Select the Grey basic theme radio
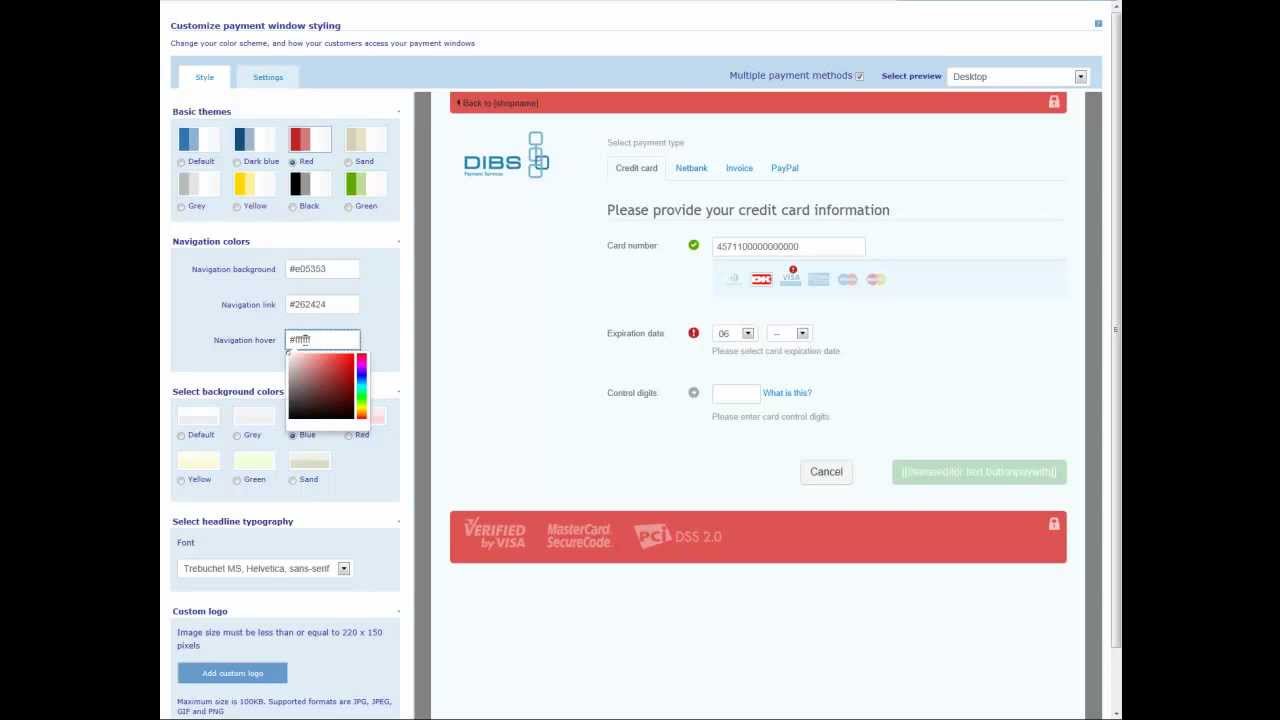The height and width of the screenshot is (720, 1280). (181, 207)
